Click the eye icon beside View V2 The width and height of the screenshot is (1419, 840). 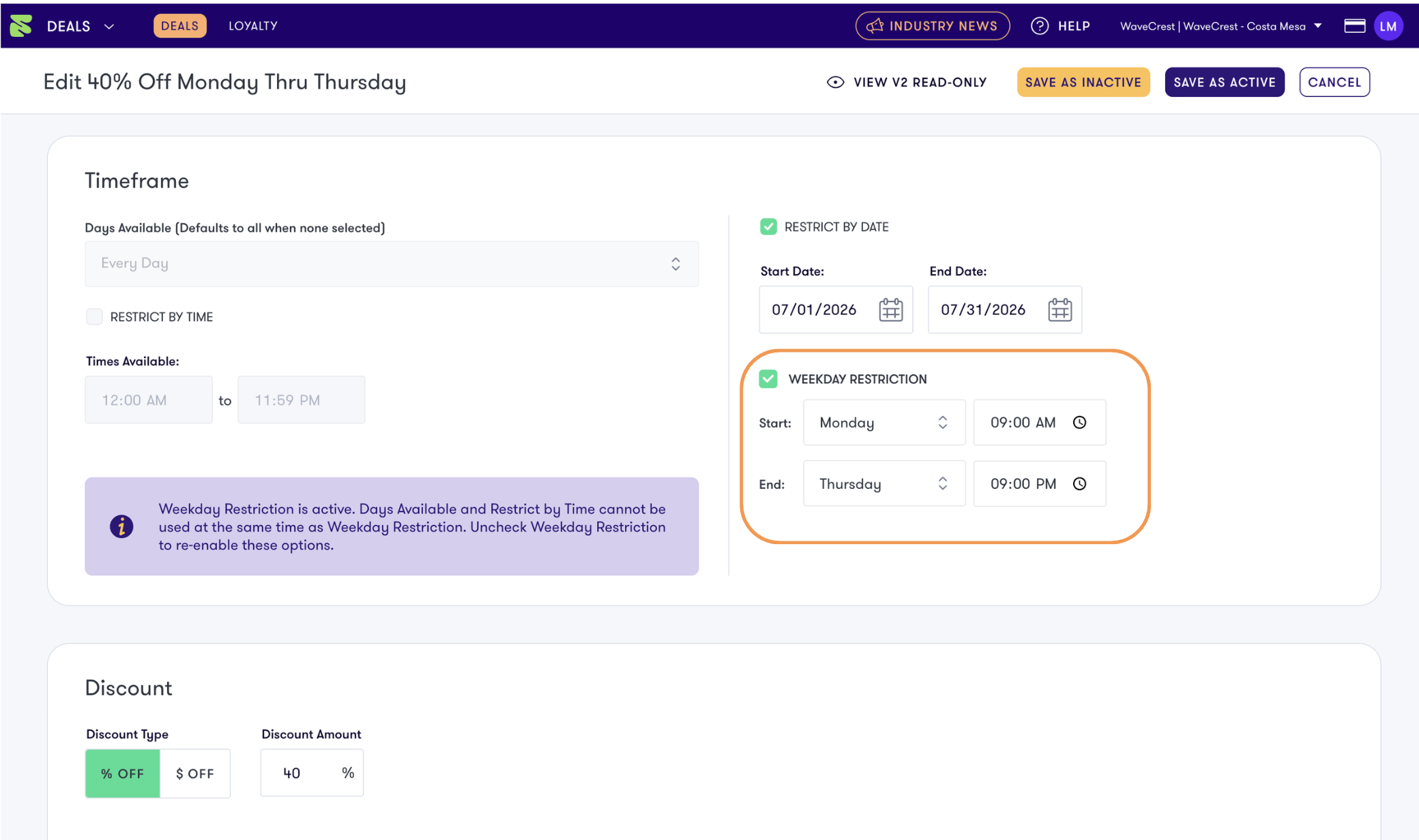[x=835, y=82]
